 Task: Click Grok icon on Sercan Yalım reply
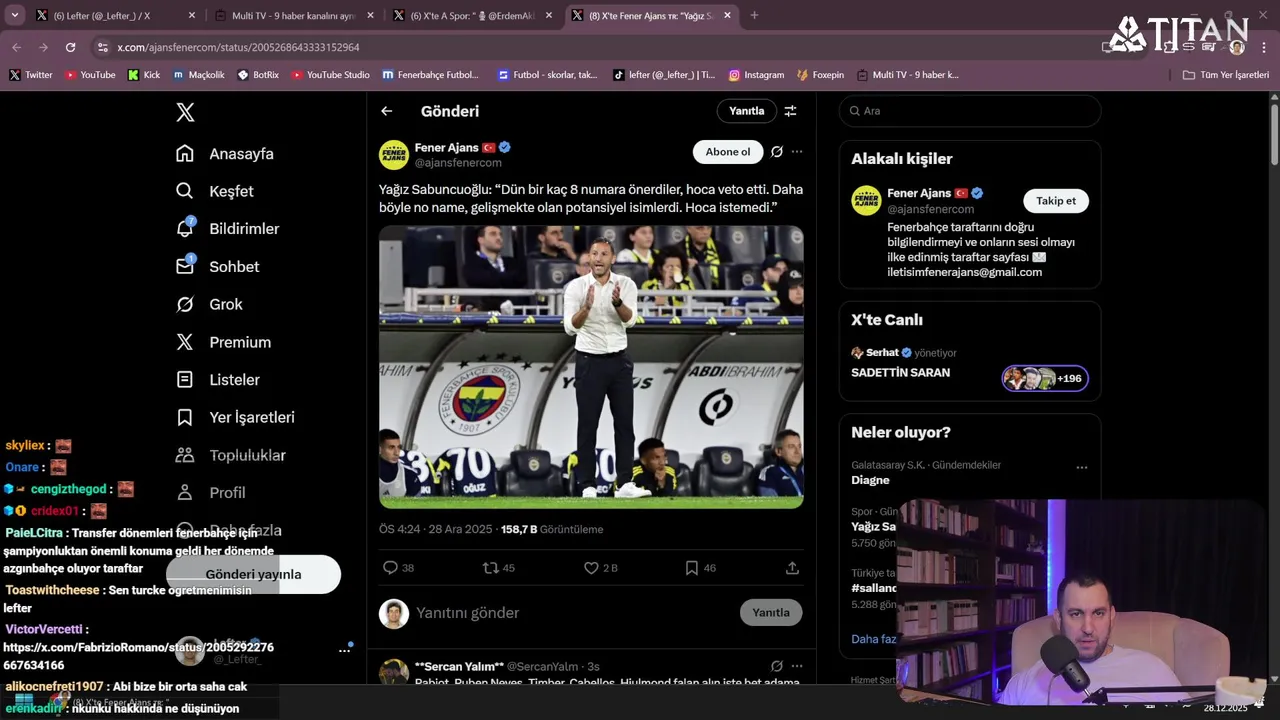click(777, 666)
